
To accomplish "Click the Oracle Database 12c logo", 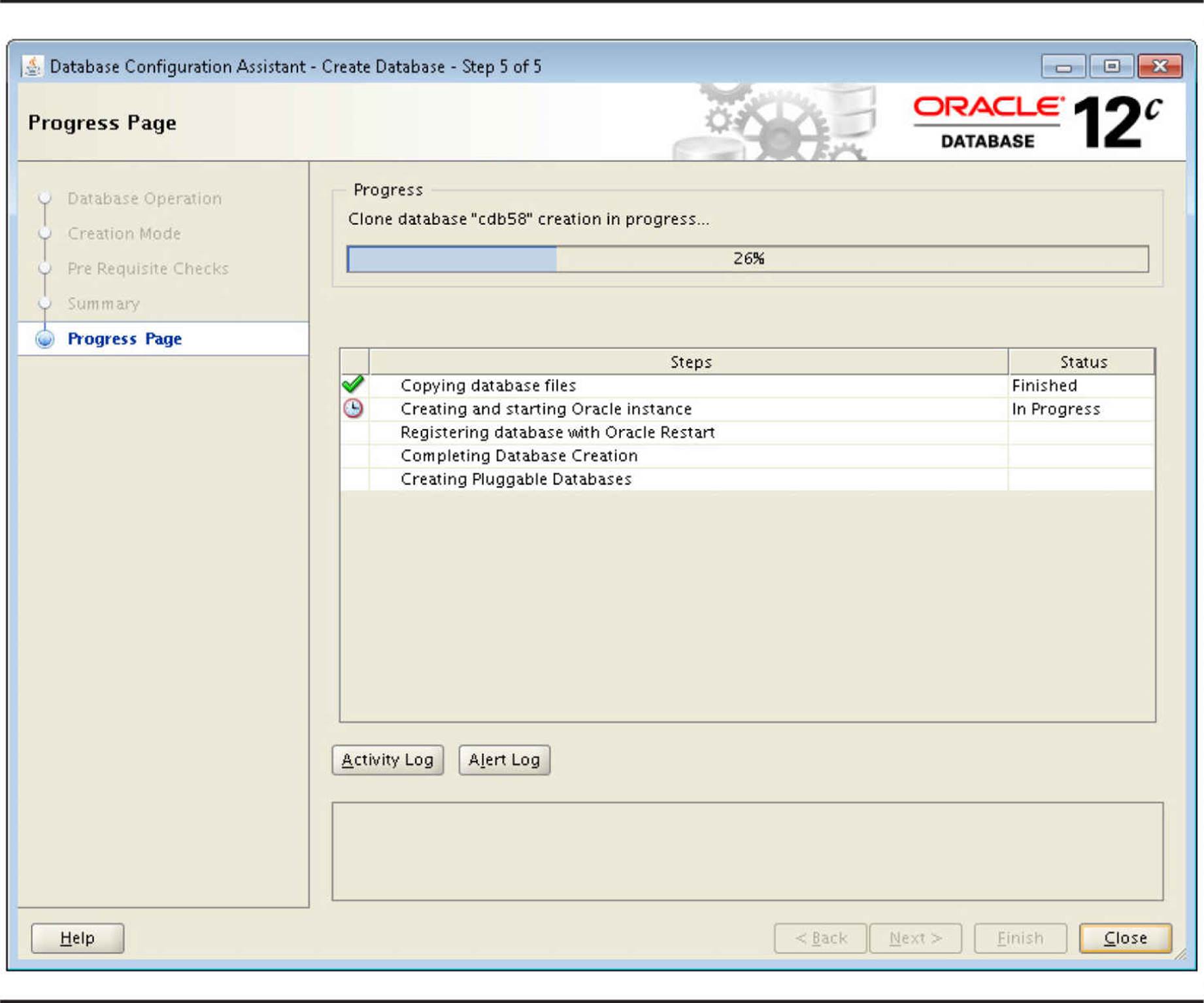I will [x=1038, y=122].
